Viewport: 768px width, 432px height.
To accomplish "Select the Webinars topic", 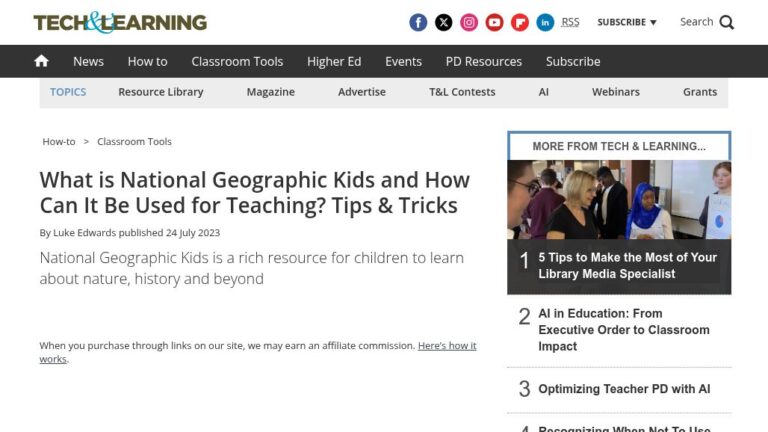I will point(616,92).
